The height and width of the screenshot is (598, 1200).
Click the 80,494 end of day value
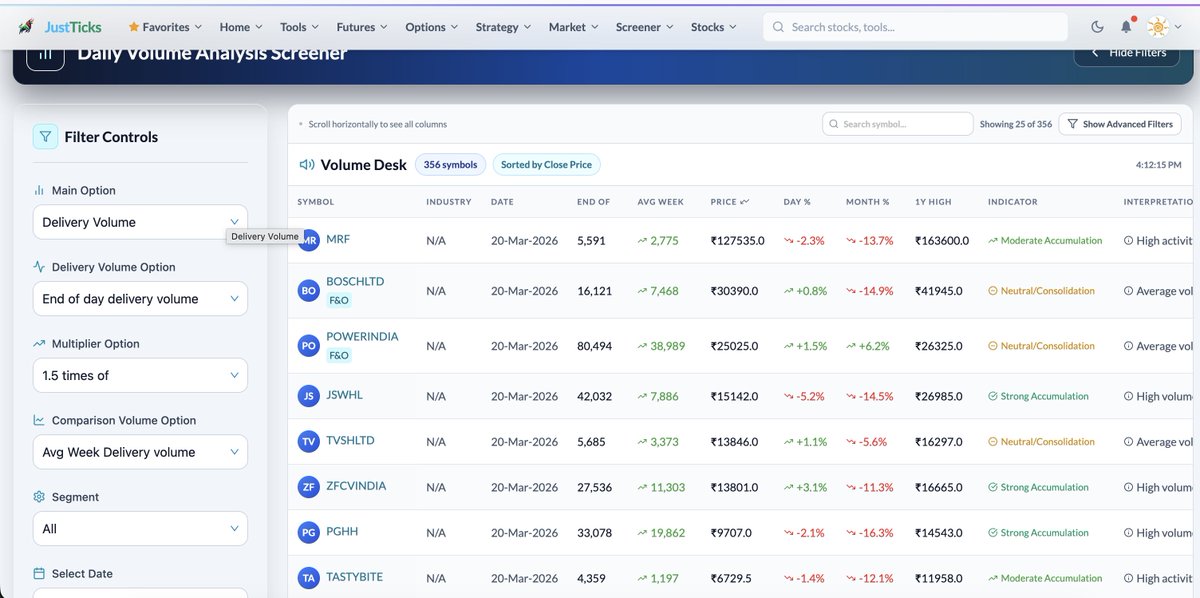(x=595, y=346)
